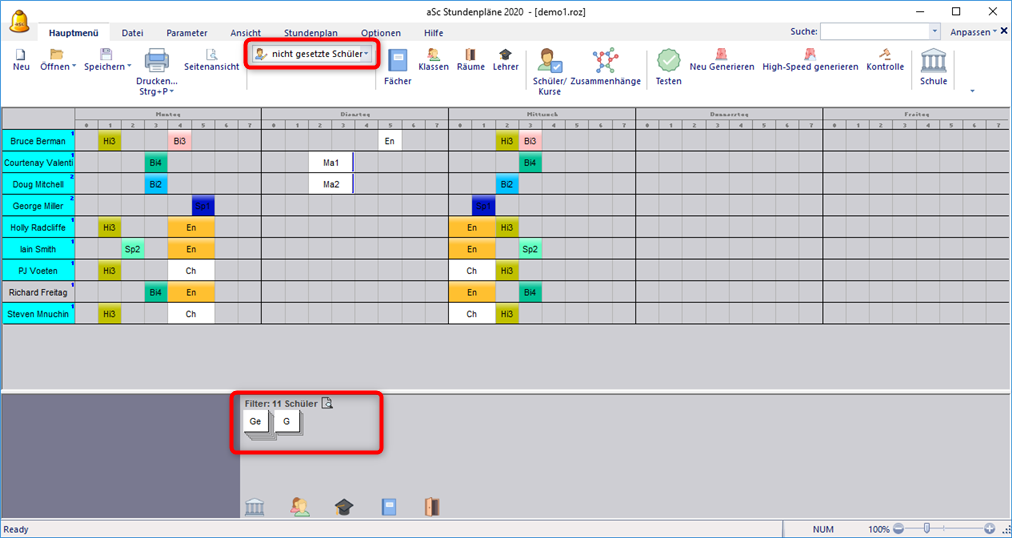Select the George Miller row header
1012x538 pixels.
(x=38, y=206)
